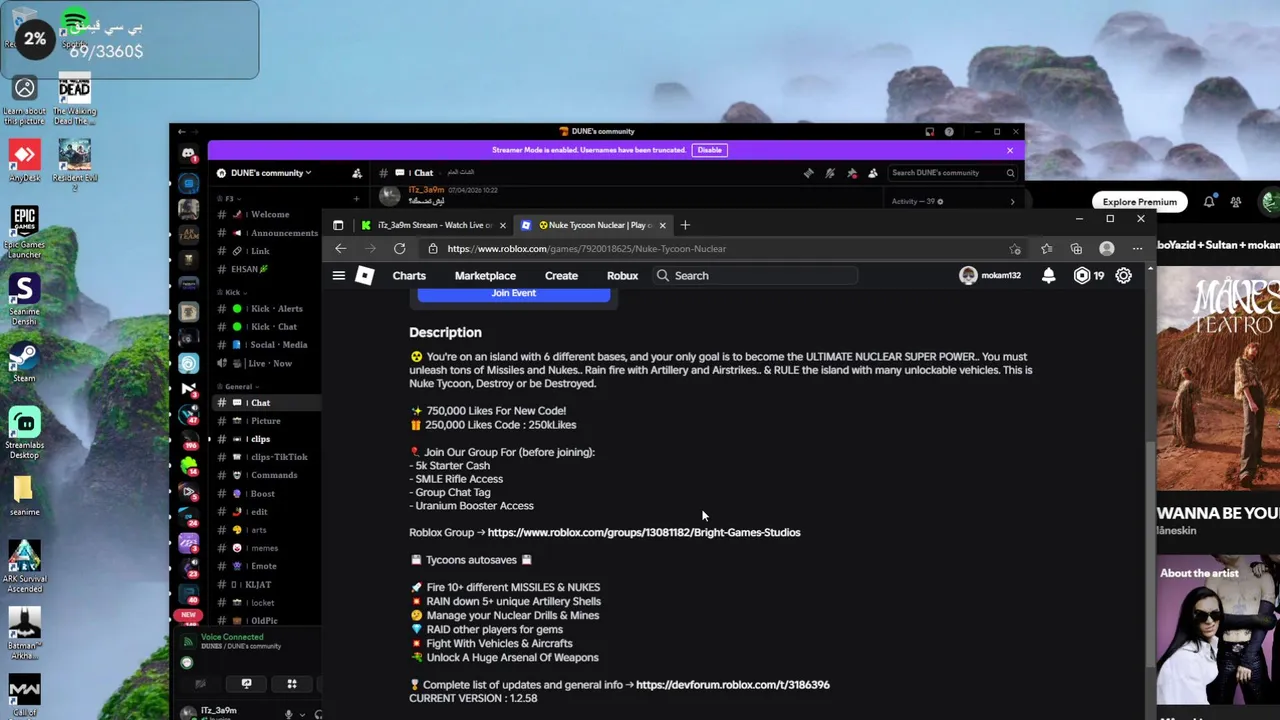Viewport: 1280px width, 720px height.
Task: Collapse the F3 category in Discord
Action: point(230,199)
